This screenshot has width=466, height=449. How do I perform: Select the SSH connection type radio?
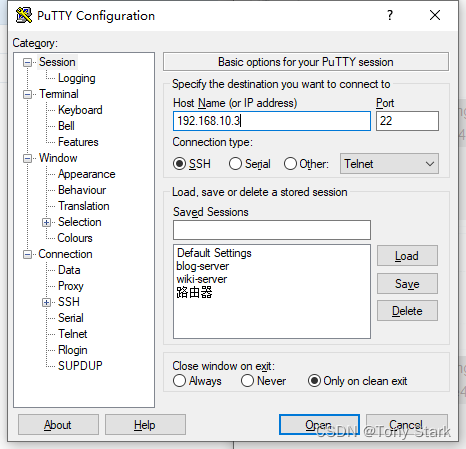[x=179, y=164]
